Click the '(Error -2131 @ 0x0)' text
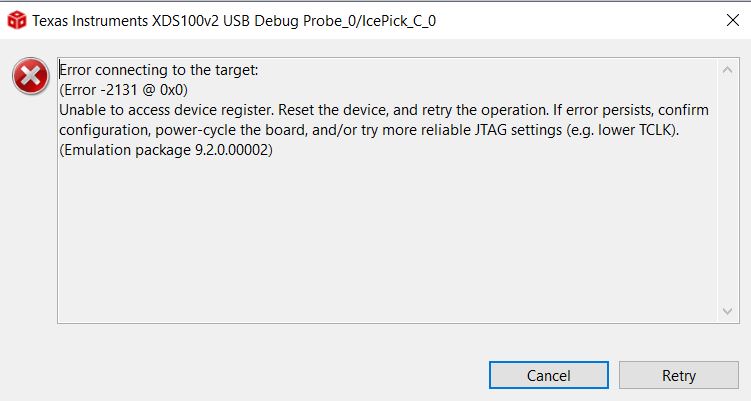 coord(124,90)
